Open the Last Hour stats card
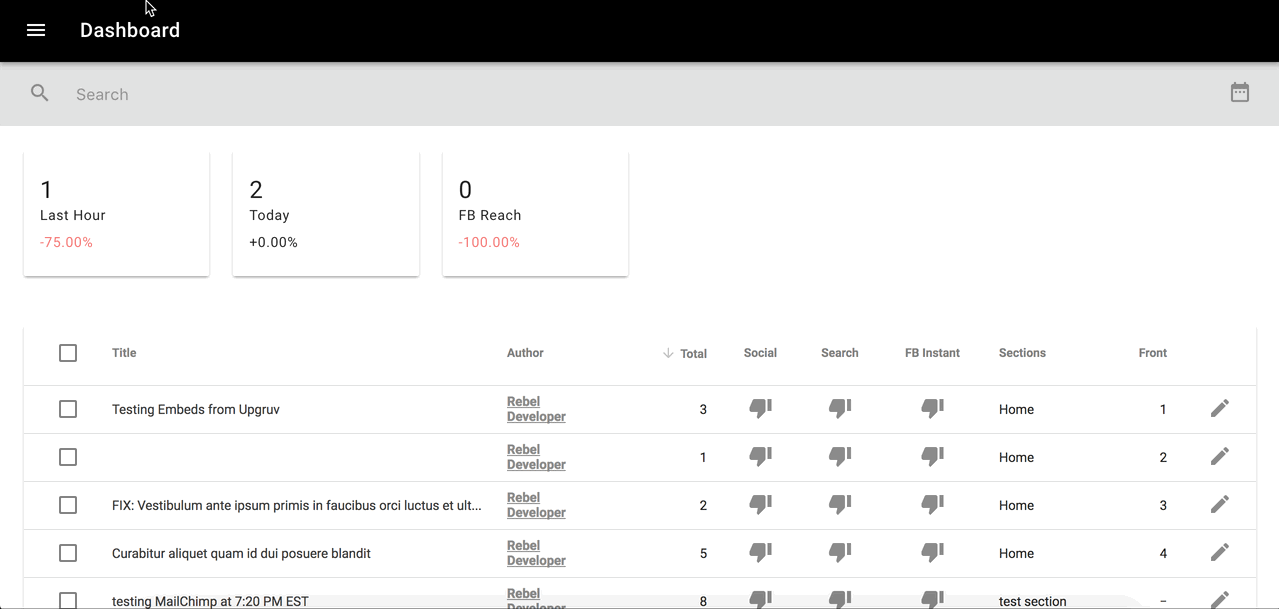This screenshot has width=1279, height=609. pyautogui.click(x=116, y=214)
